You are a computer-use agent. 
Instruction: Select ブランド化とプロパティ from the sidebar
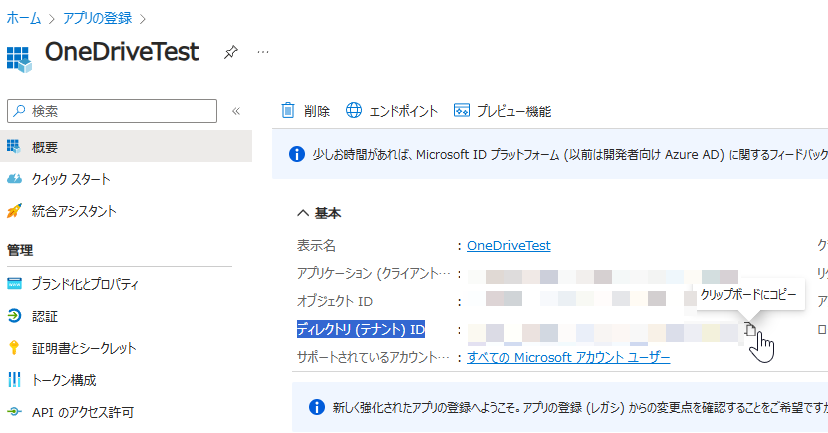85,284
